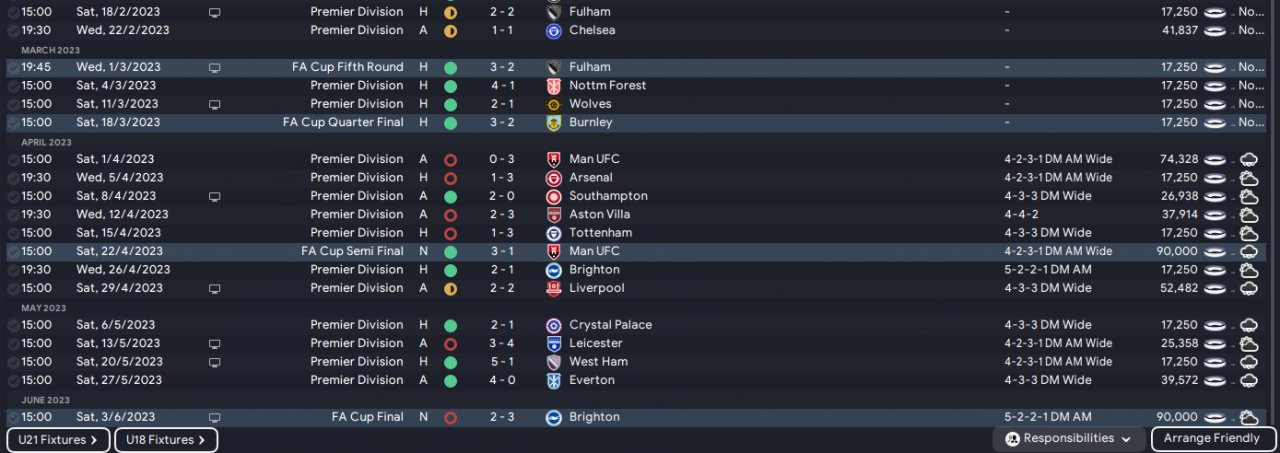Toggle checkmark on the West Ham fixture row
The width and height of the screenshot is (1280, 453).
coord(12,363)
